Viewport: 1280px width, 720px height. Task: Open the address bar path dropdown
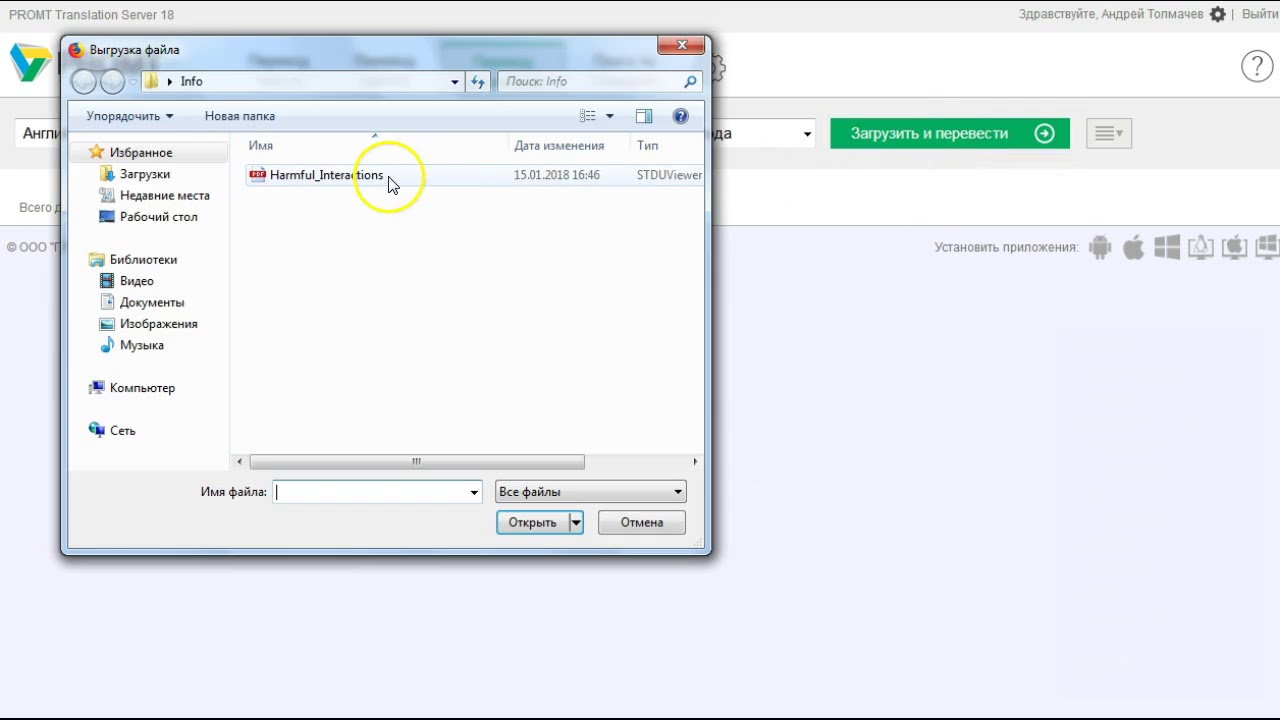pyautogui.click(x=455, y=82)
